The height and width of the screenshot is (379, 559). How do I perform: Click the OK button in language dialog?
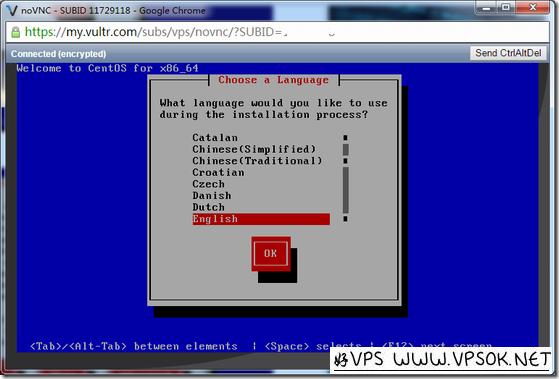point(271,253)
